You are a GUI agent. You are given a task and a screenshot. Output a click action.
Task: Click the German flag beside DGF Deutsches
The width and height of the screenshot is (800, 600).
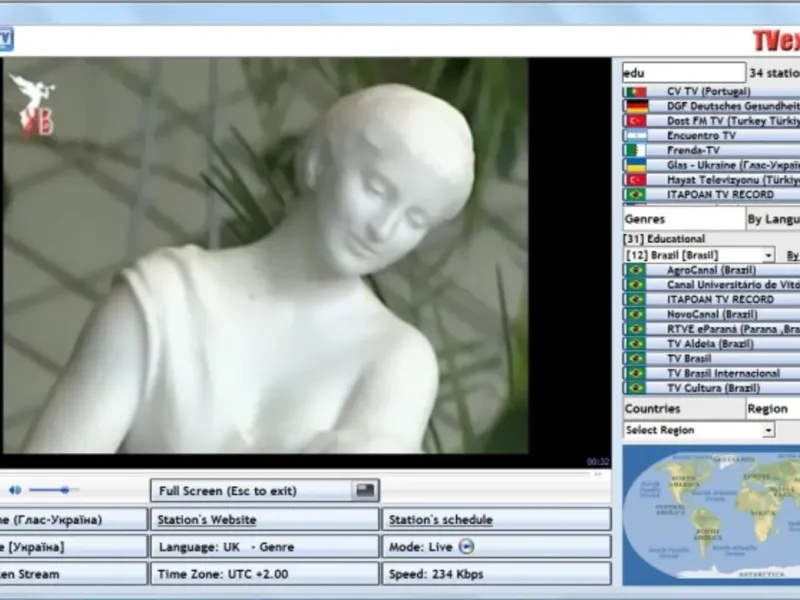click(635, 106)
